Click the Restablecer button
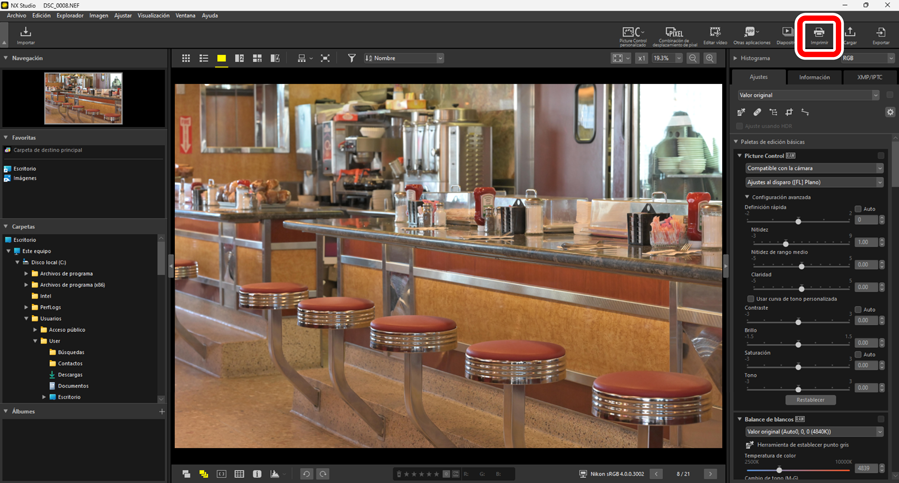This screenshot has height=483, width=899. point(810,400)
